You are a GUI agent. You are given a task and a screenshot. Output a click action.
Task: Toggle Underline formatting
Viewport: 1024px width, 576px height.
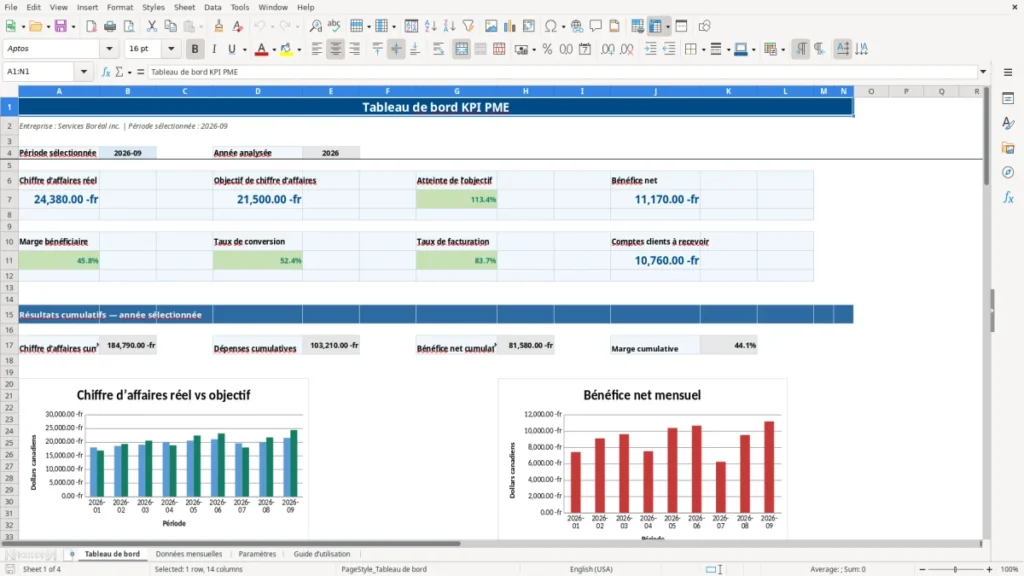[x=232, y=49]
